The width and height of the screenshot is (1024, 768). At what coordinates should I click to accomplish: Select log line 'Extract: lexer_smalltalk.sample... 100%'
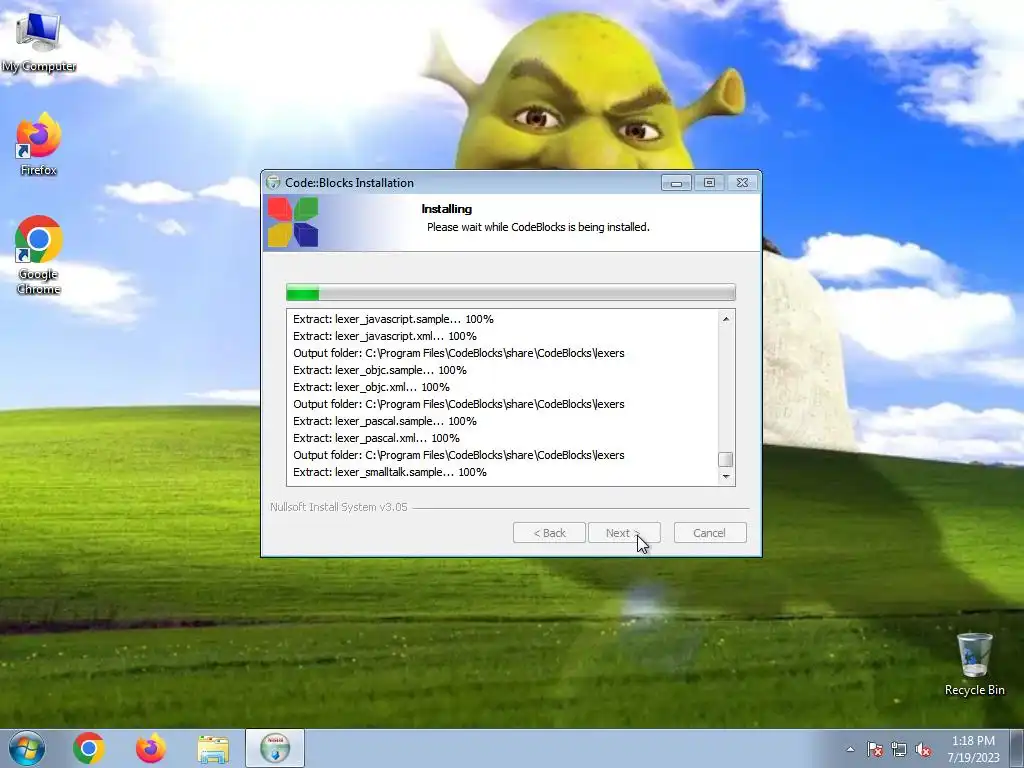(390, 472)
